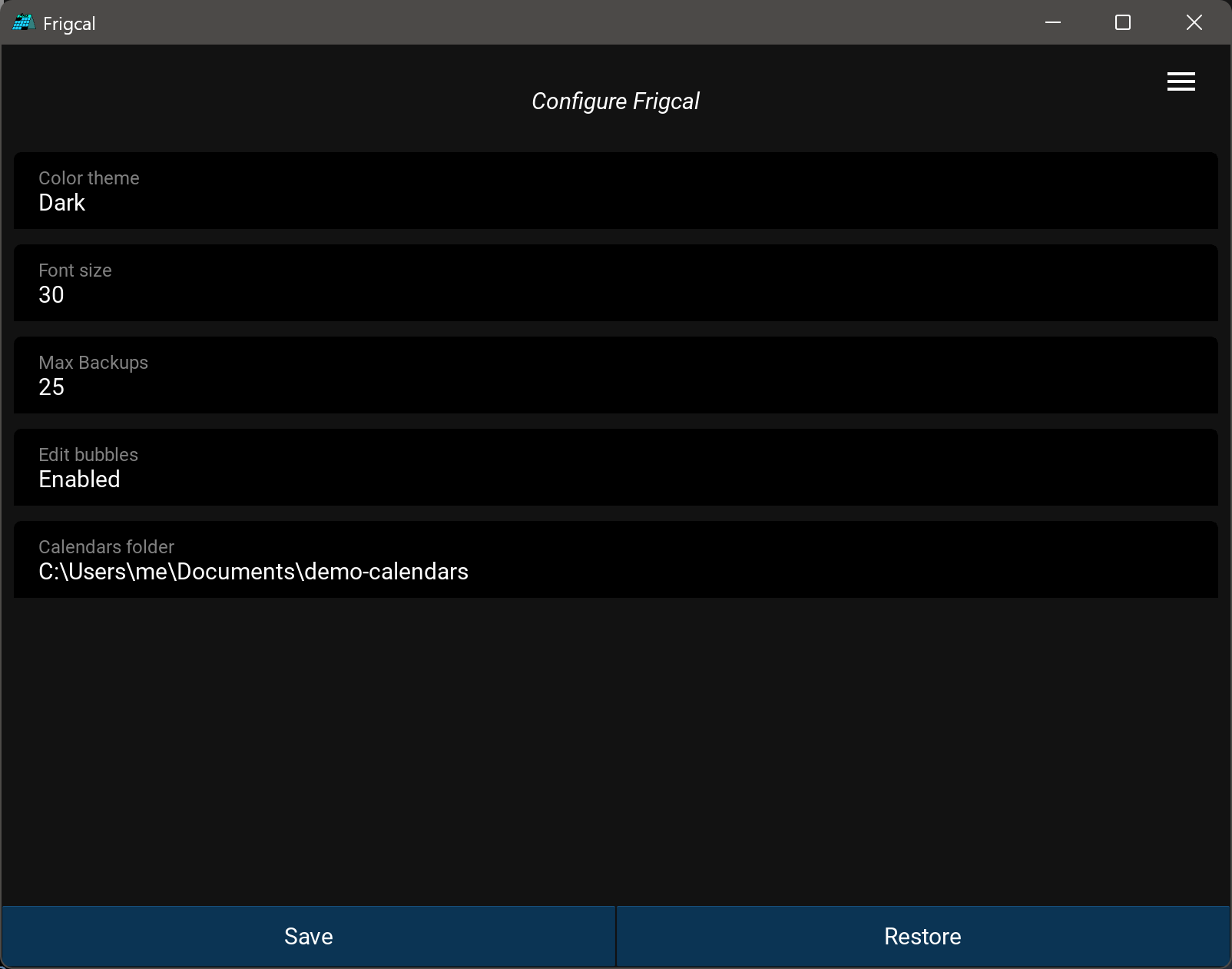This screenshot has width=1232, height=969.
Task: Click the font size value 30
Action: pyautogui.click(x=51, y=295)
